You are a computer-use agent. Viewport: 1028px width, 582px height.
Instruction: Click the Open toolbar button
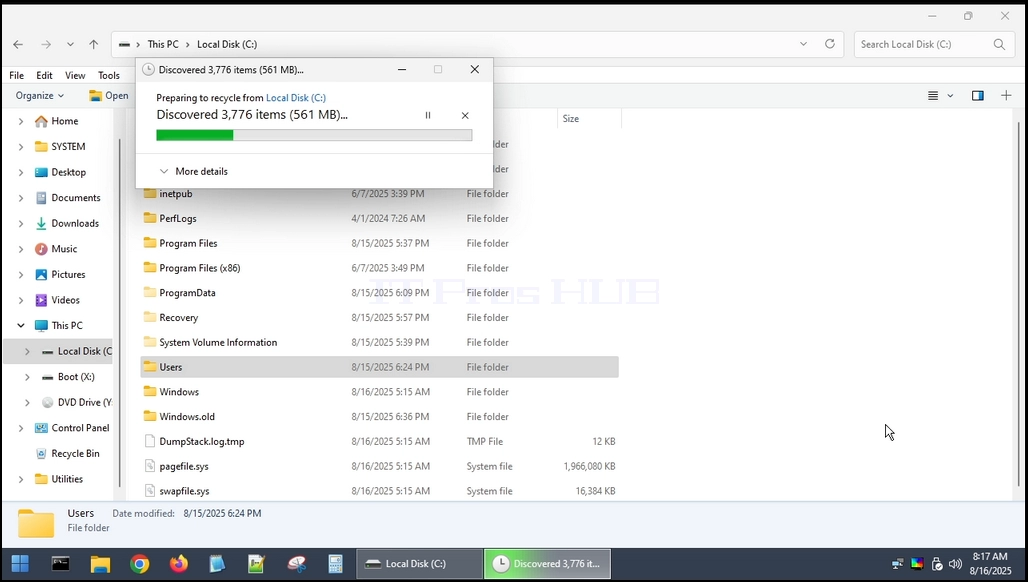[109, 96]
